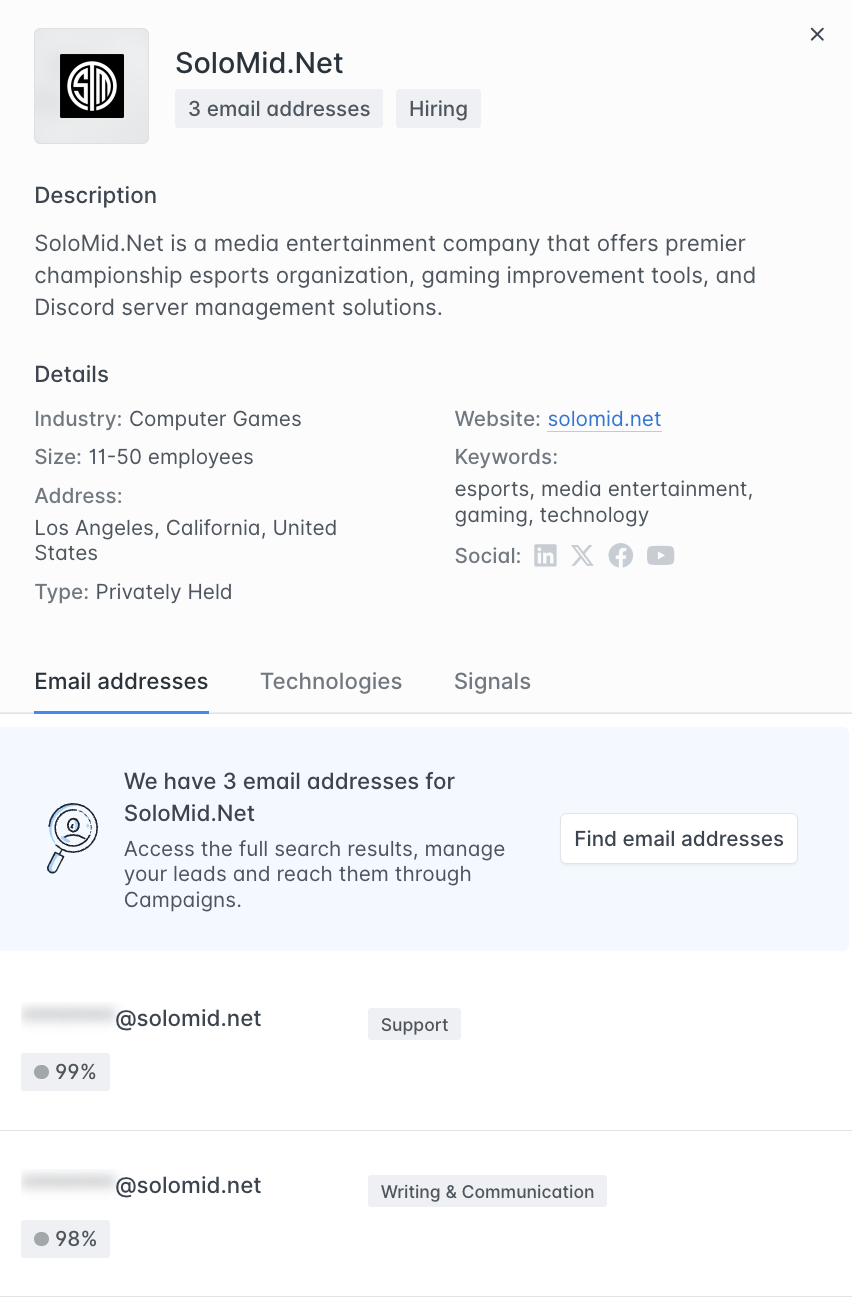Open SoloMid's LinkedIn profile icon
The width and height of the screenshot is (852, 1308).
click(545, 555)
